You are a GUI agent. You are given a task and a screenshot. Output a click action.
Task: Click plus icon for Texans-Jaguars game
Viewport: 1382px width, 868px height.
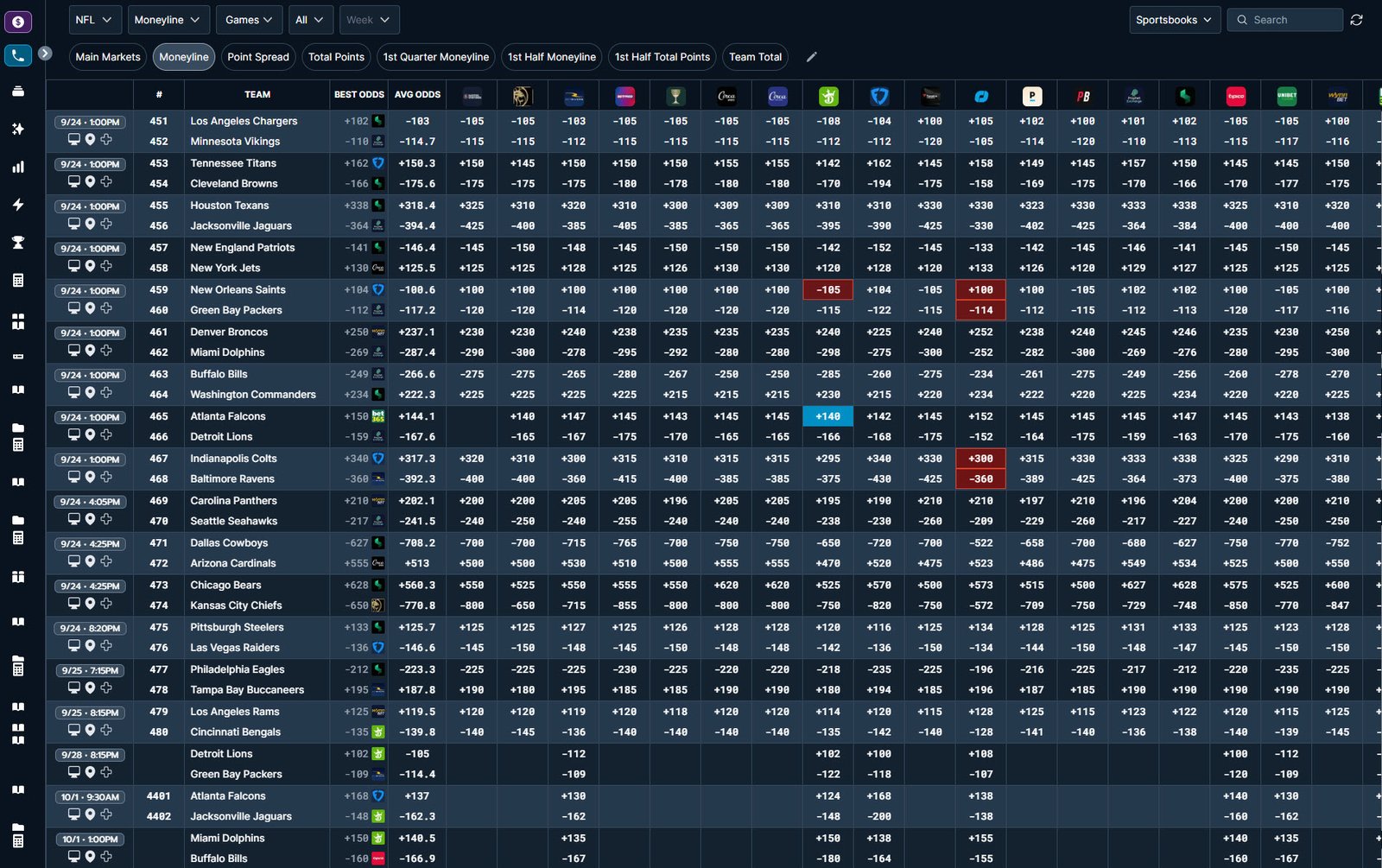click(106, 223)
